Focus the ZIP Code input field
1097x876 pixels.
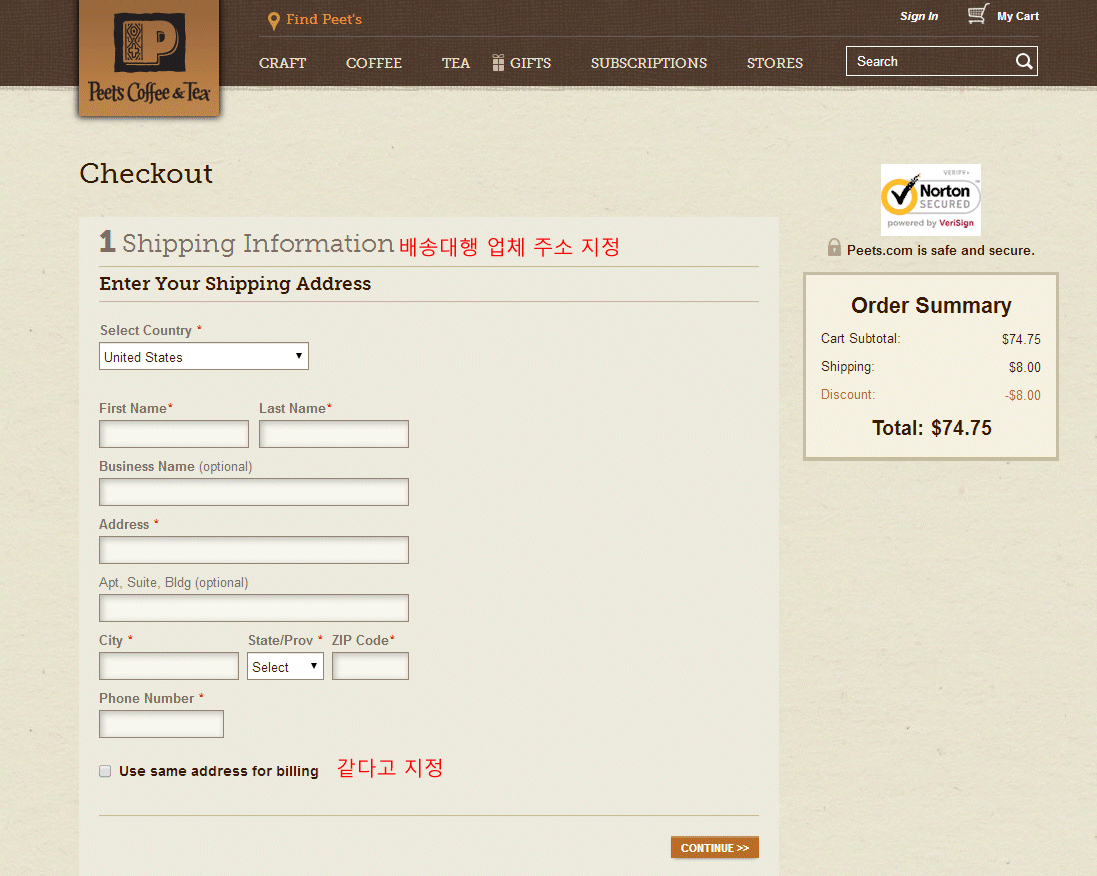coord(370,666)
